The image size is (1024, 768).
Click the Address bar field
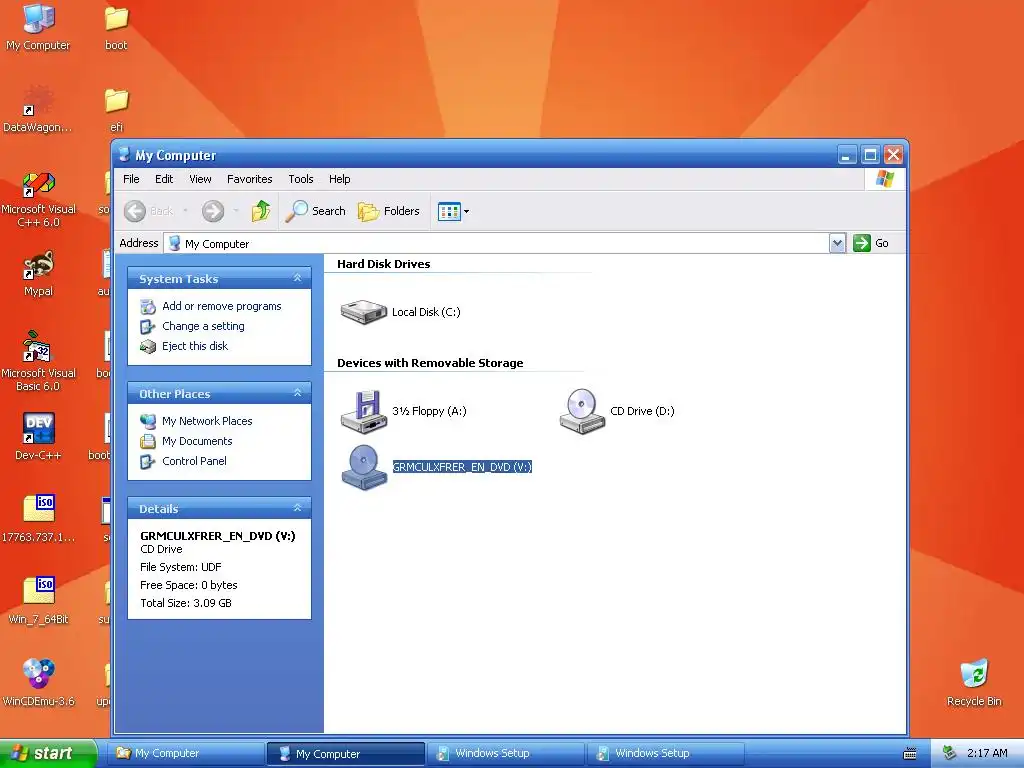click(x=497, y=244)
